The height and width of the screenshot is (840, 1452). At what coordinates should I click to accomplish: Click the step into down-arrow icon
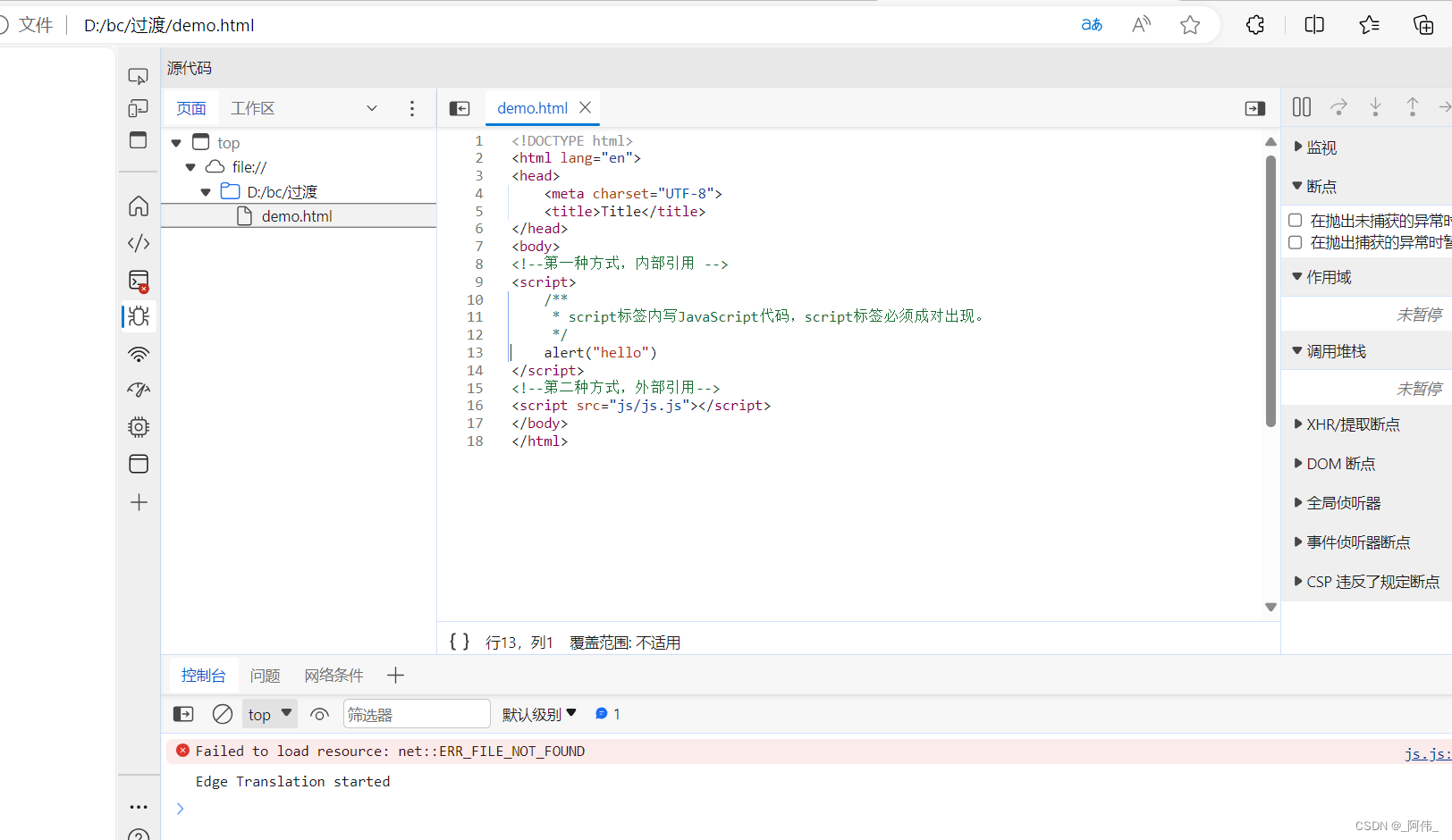(1375, 107)
